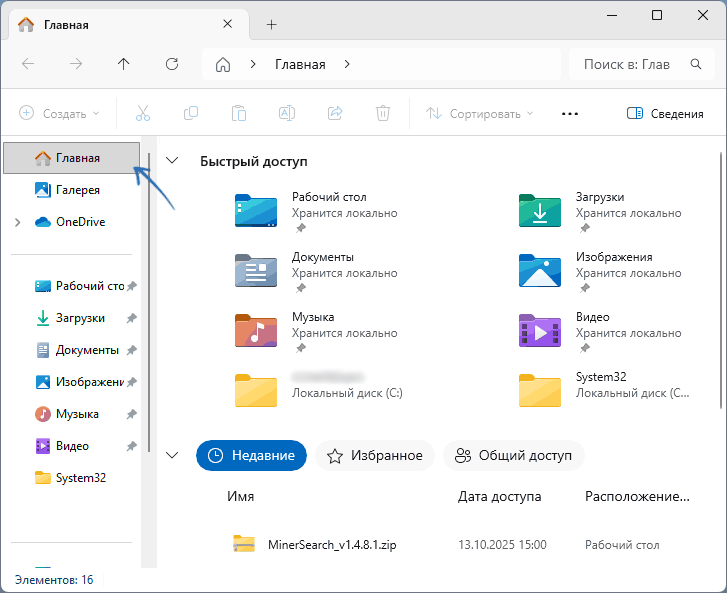Click the Cut scissors icon
Image resolution: width=727 pixels, height=593 pixels.
(x=142, y=113)
